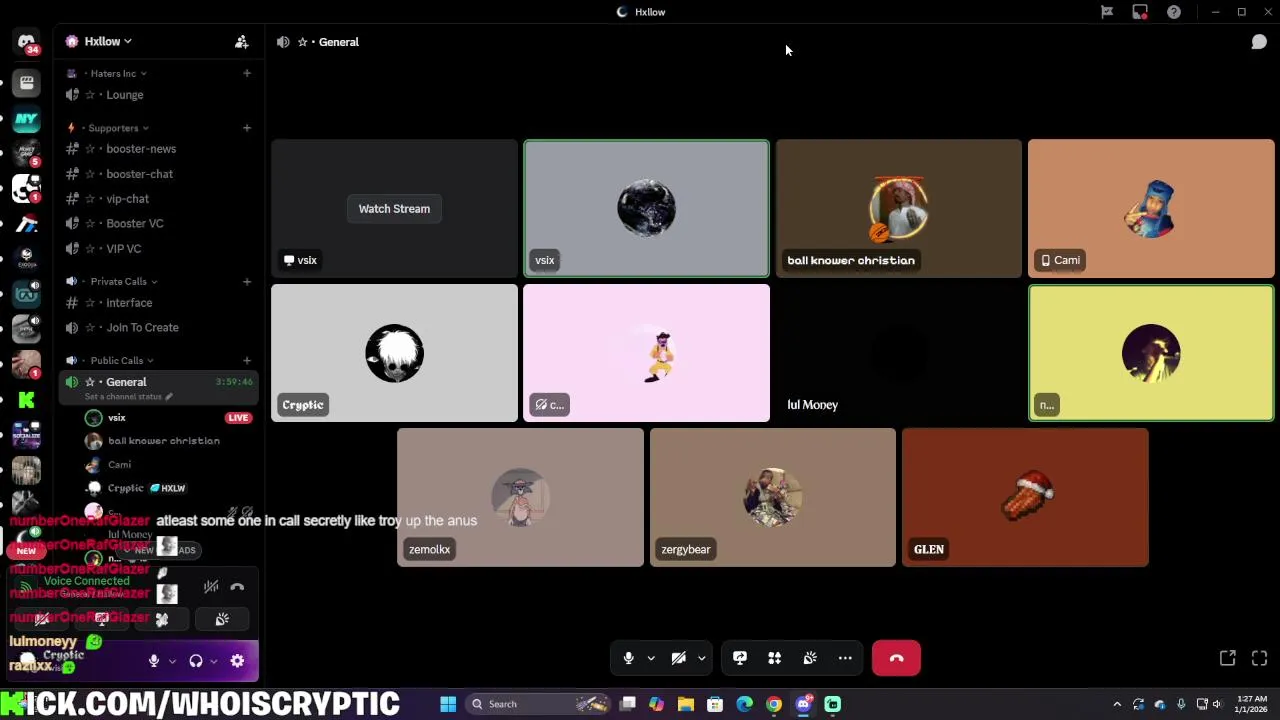The image size is (1280, 720).
Task: Toggle noise suppression in voice connected panel
Action: (211, 587)
